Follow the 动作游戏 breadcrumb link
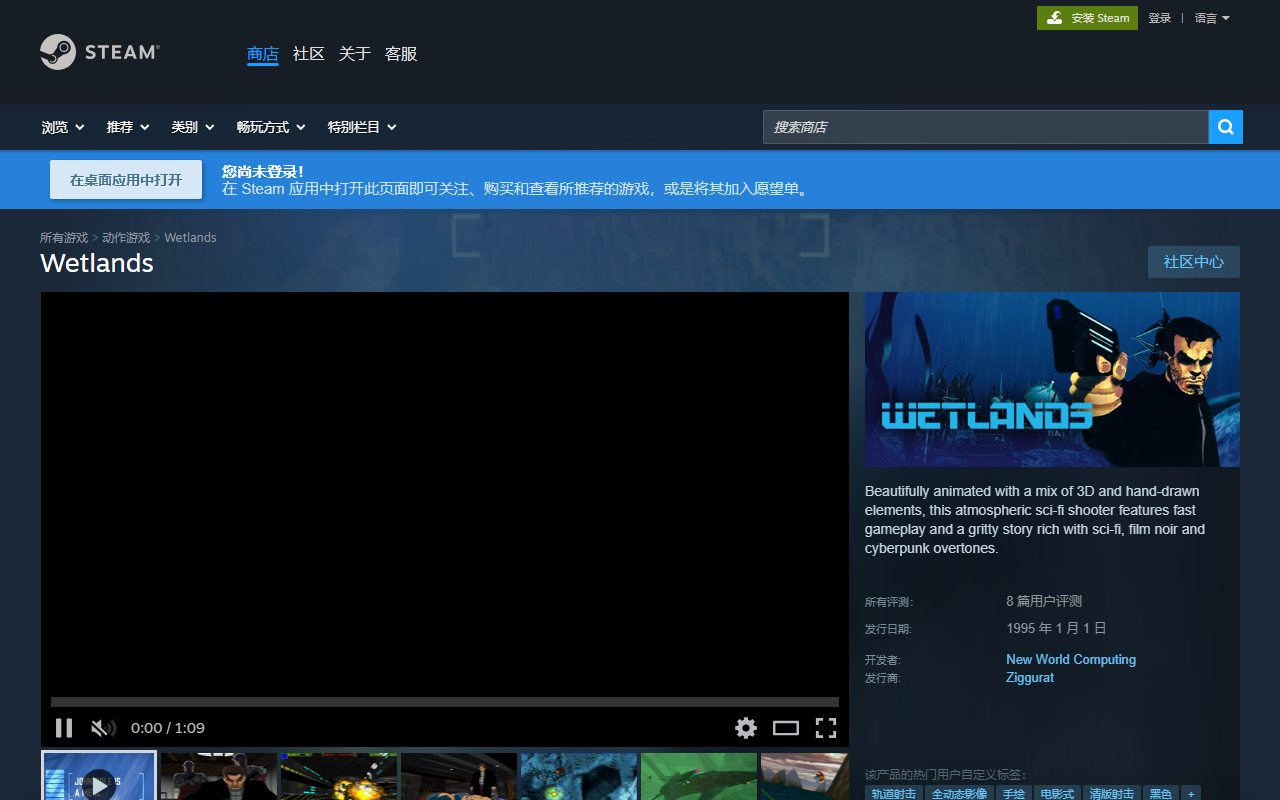Image resolution: width=1280 pixels, height=800 pixels. (x=126, y=238)
